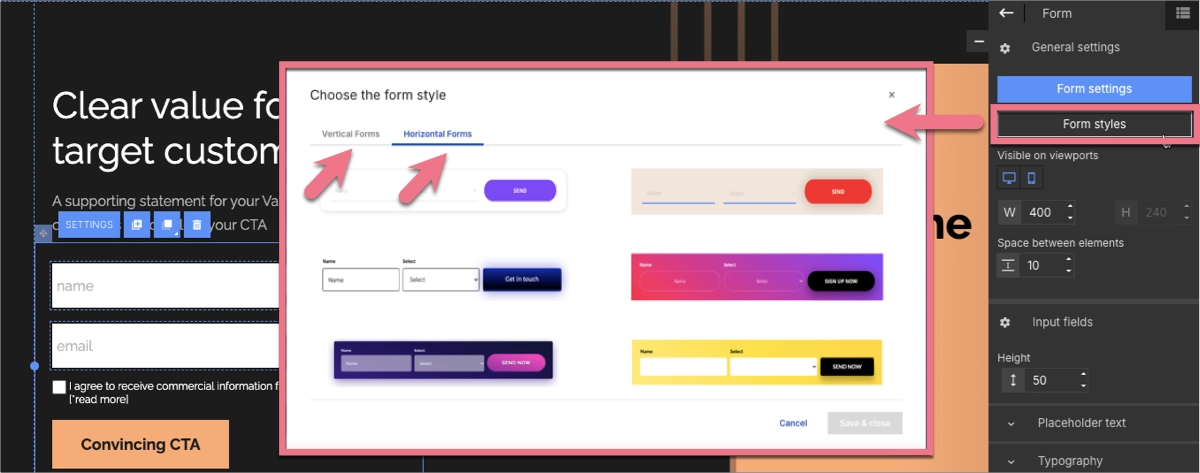This screenshot has height=473, width=1200.
Task: Click the minus button above the orange canvas
Action: point(980,41)
